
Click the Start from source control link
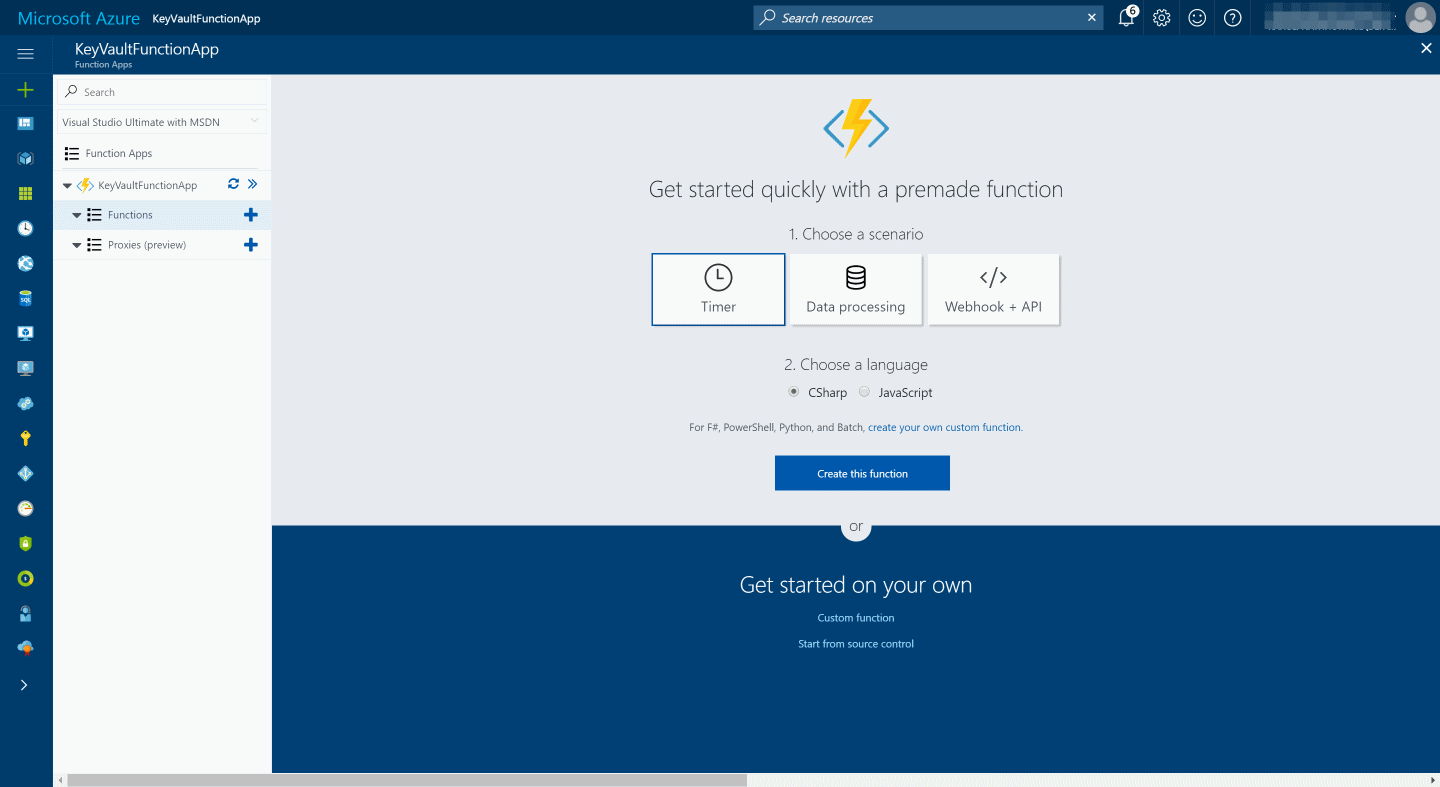(x=856, y=644)
